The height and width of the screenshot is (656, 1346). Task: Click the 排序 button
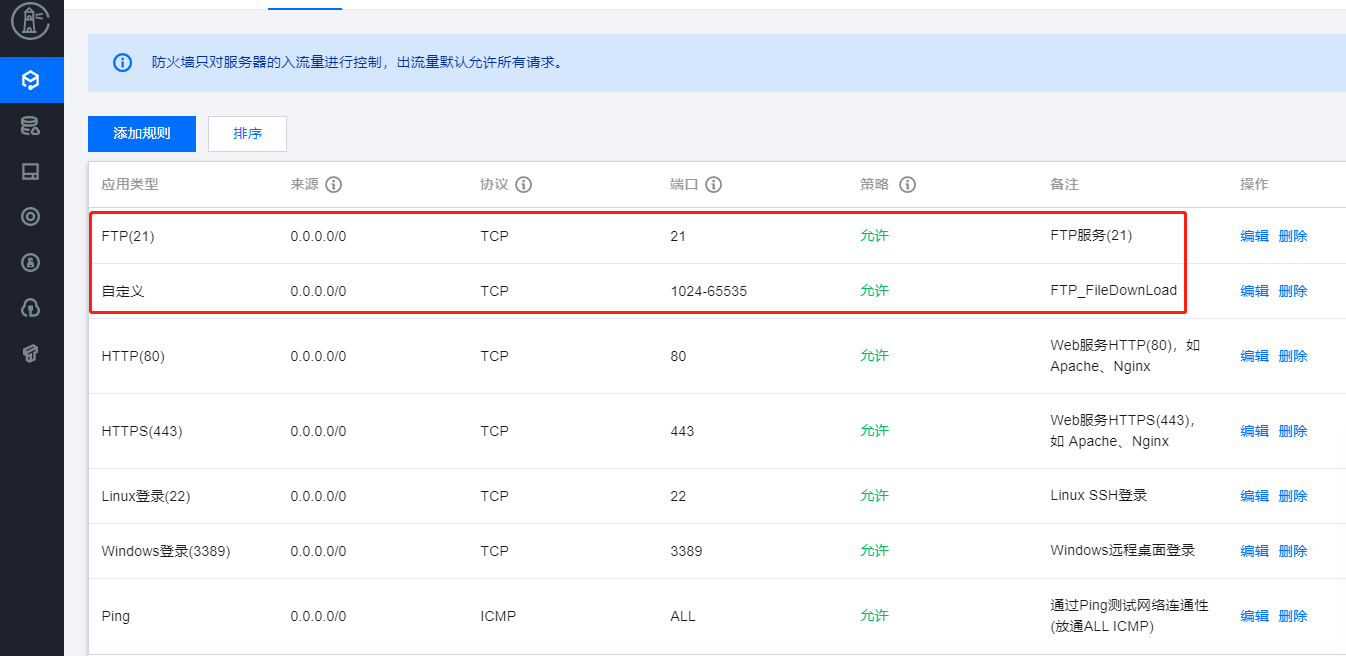[x=247, y=134]
